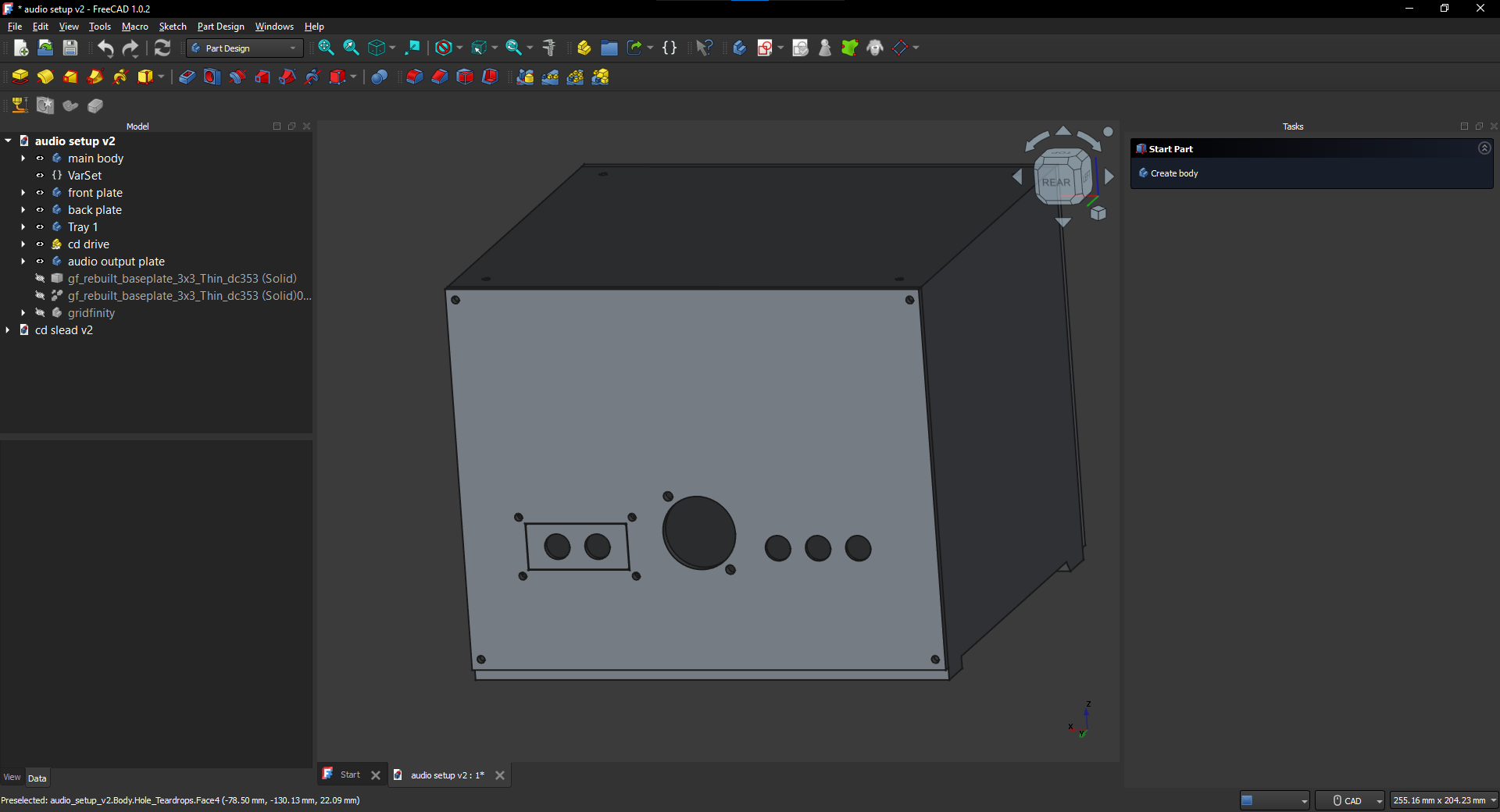Hide the cd drive using its eye icon

(x=40, y=244)
